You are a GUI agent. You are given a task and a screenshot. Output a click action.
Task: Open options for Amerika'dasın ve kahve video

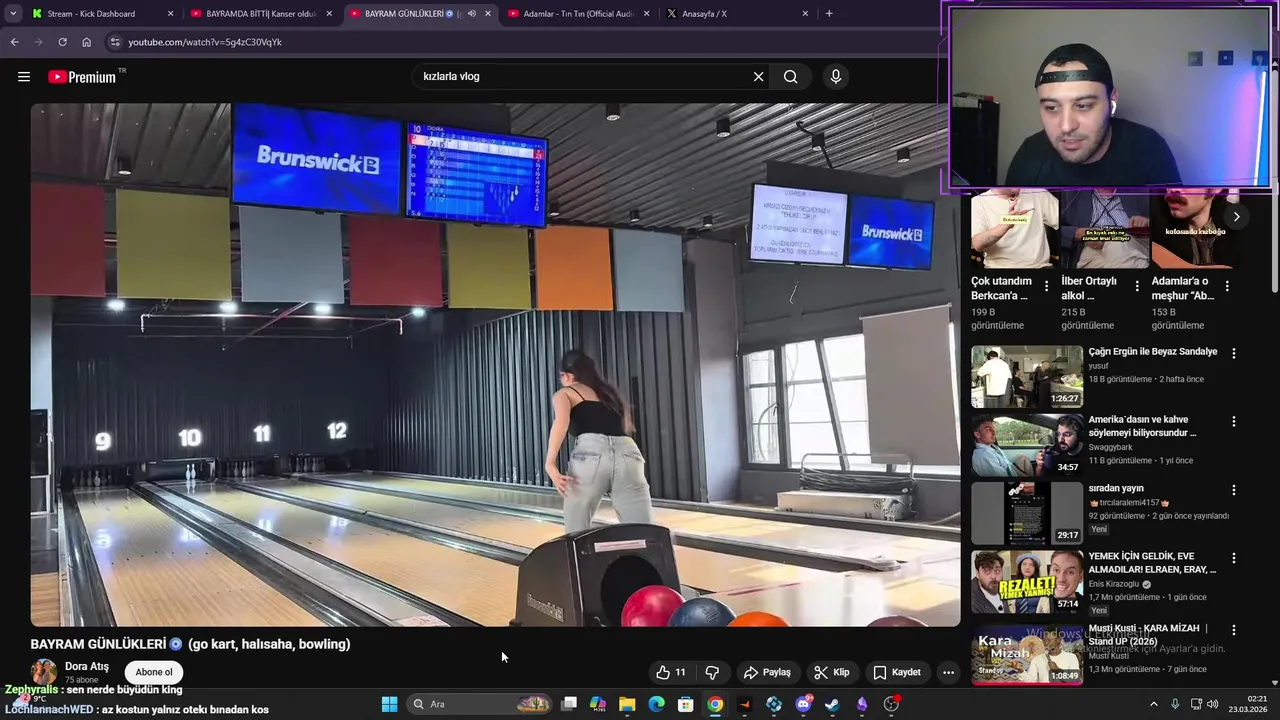(x=1234, y=422)
